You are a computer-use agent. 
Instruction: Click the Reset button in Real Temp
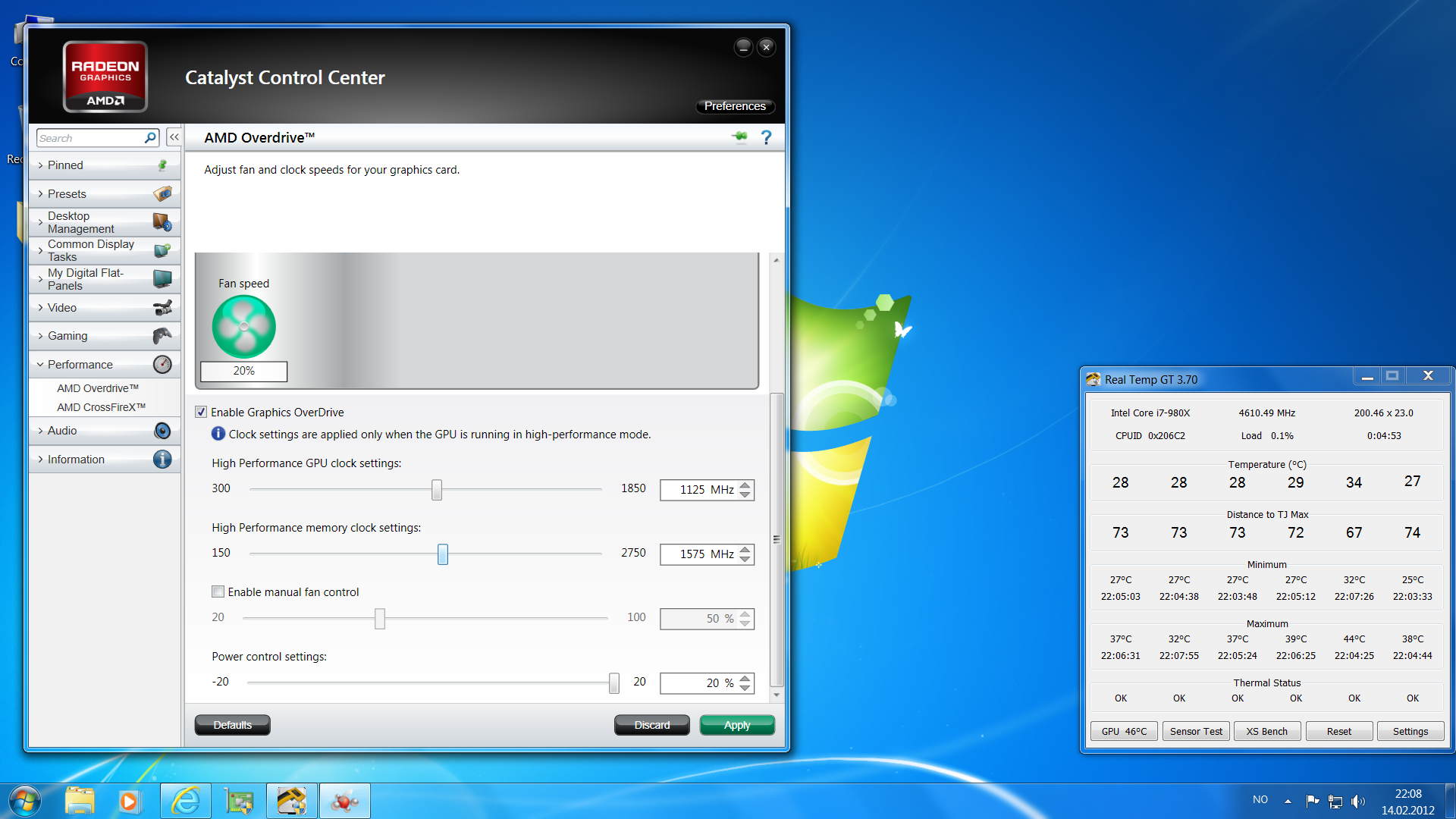tap(1339, 731)
